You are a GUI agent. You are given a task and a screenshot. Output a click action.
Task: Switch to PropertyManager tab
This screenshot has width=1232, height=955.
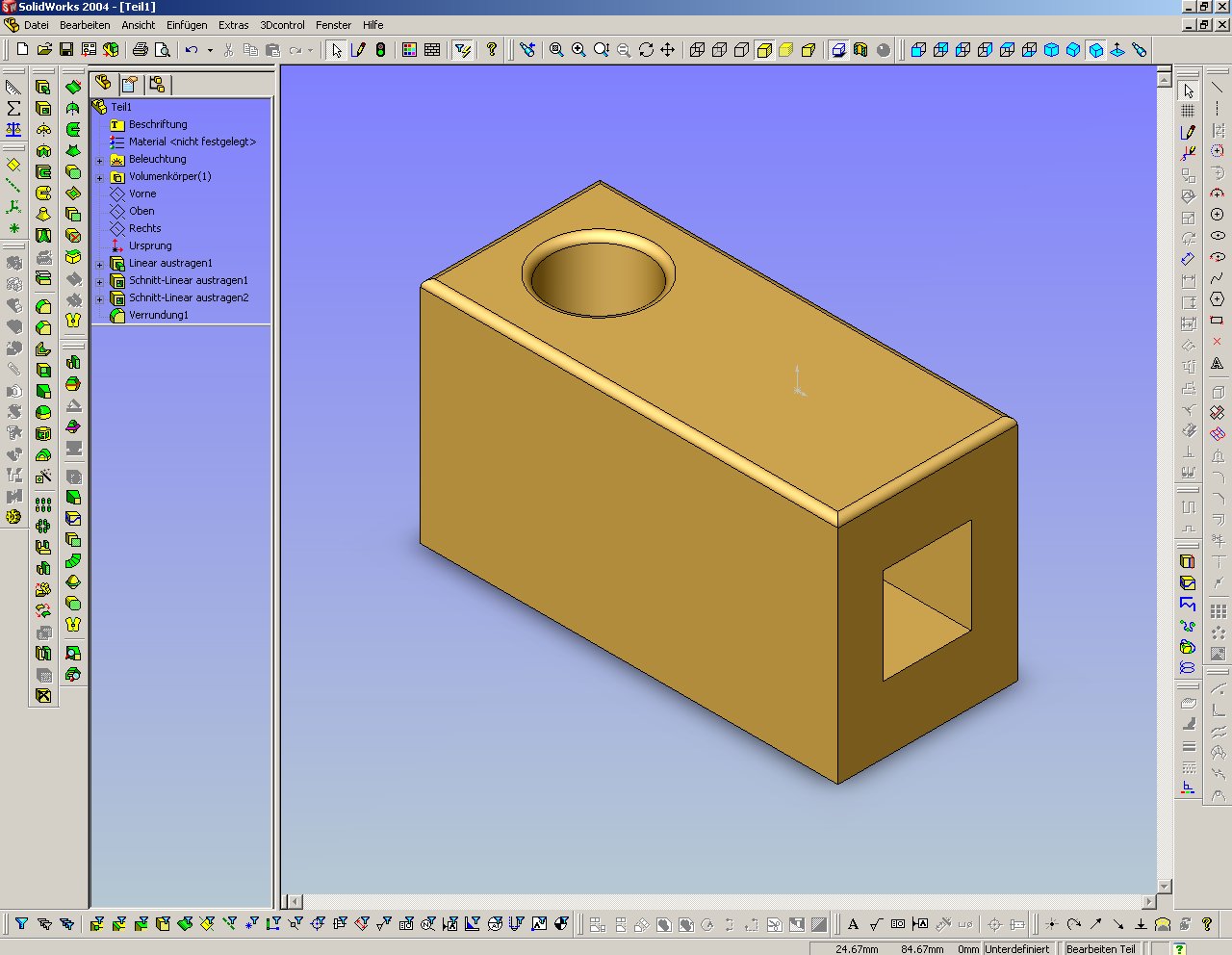(130, 84)
